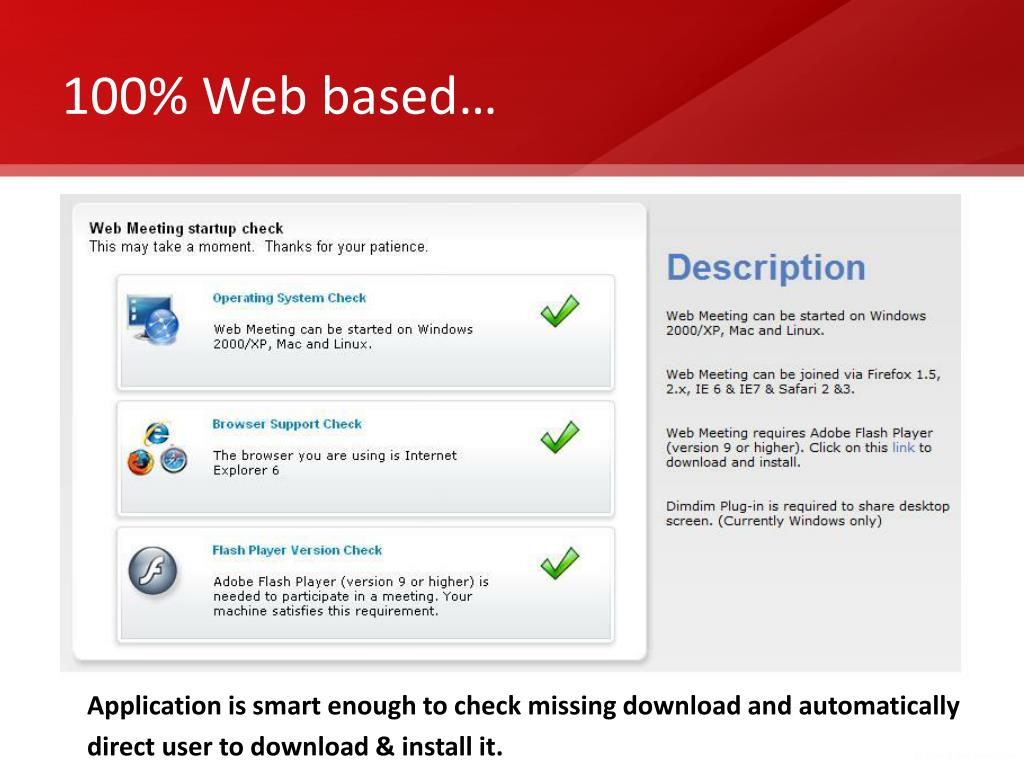Click the text 'This may take a moment. Thanks for your patience.'
The width and height of the screenshot is (1024, 768).
click(x=259, y=247)
